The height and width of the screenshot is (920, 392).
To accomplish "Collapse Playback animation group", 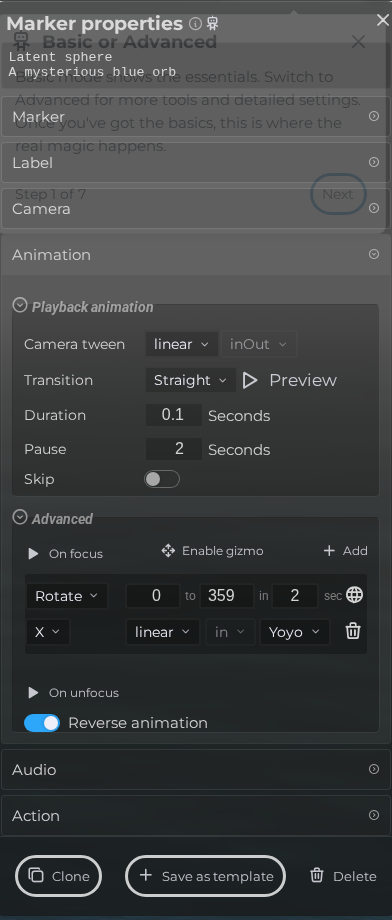I will click(x=20, y=306).
